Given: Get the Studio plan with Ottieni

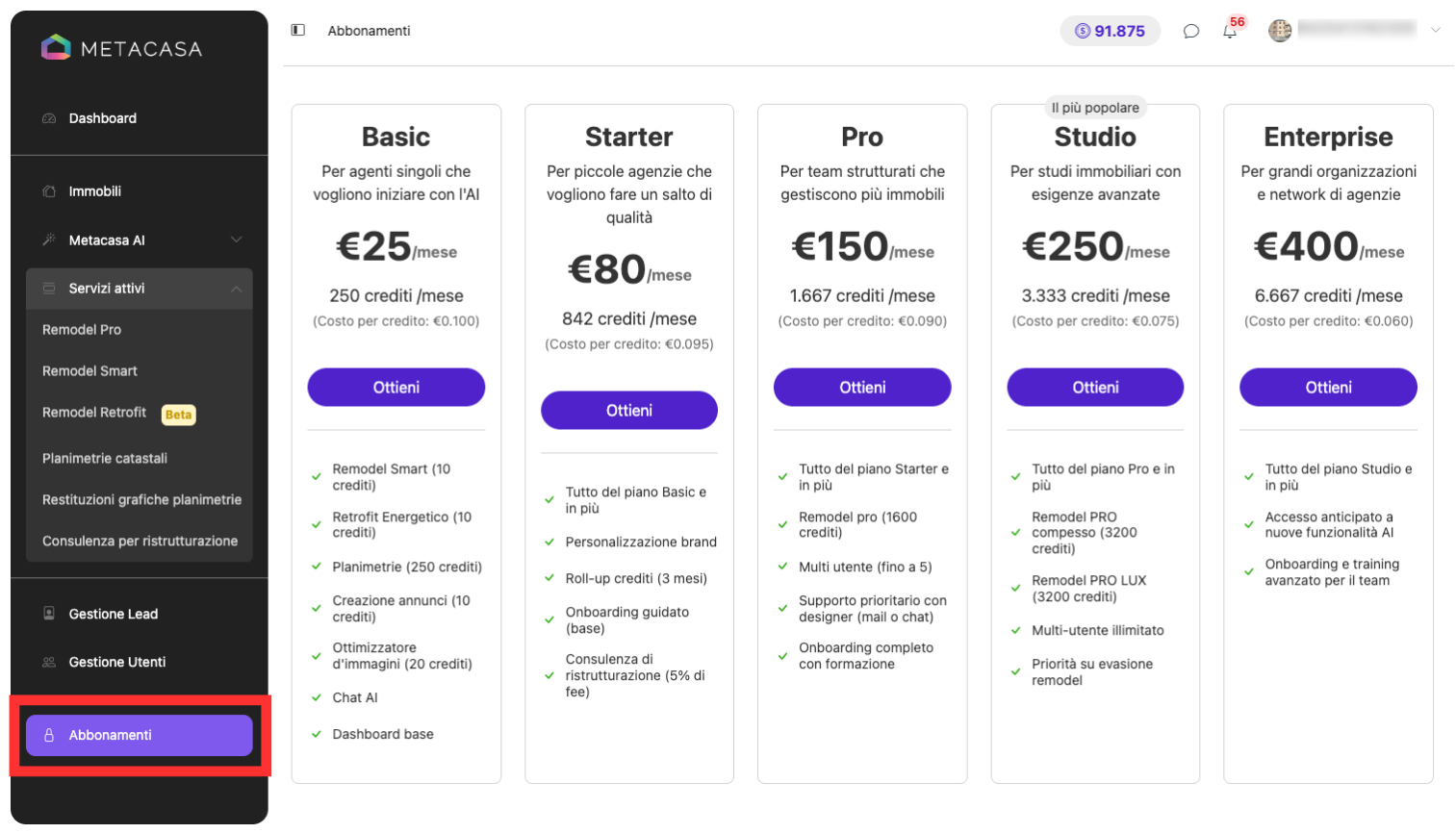Looking at the screenshot, I should [1095, 387].
